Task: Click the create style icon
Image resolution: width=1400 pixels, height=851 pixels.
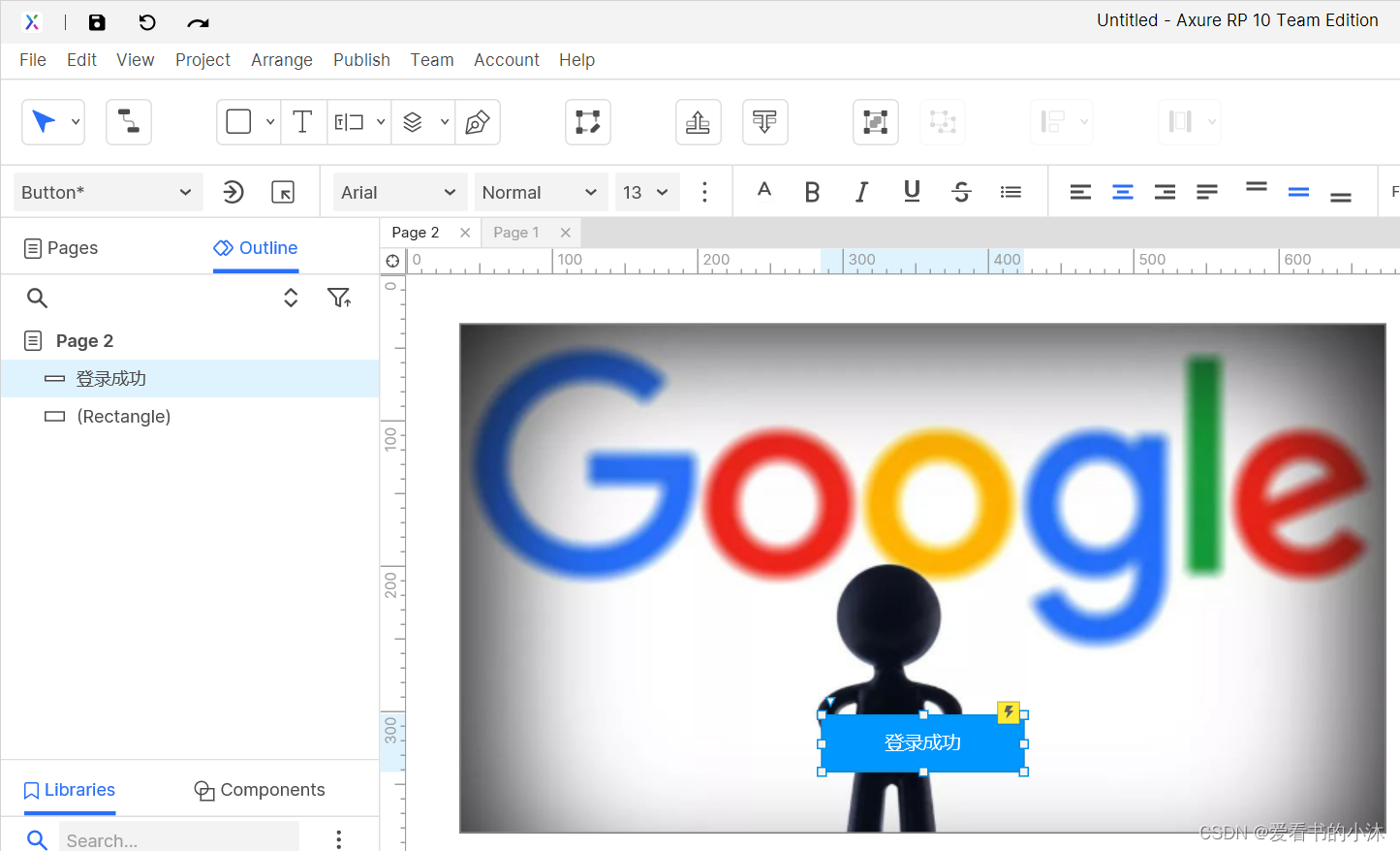Action: pos(283,192)
